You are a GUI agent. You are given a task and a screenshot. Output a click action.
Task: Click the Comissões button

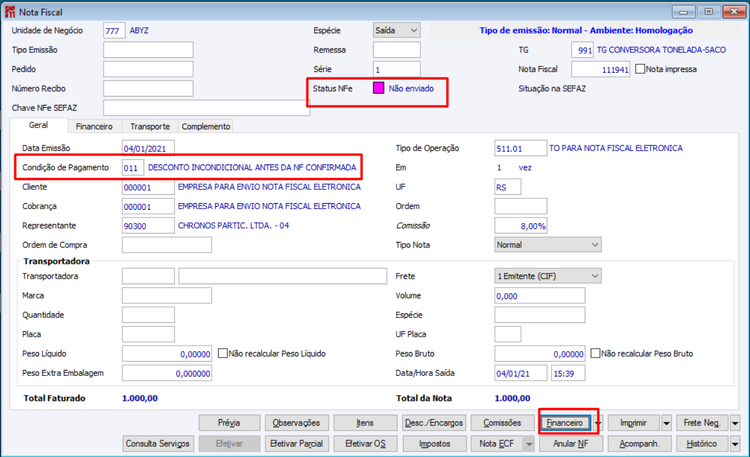point(502,423)
